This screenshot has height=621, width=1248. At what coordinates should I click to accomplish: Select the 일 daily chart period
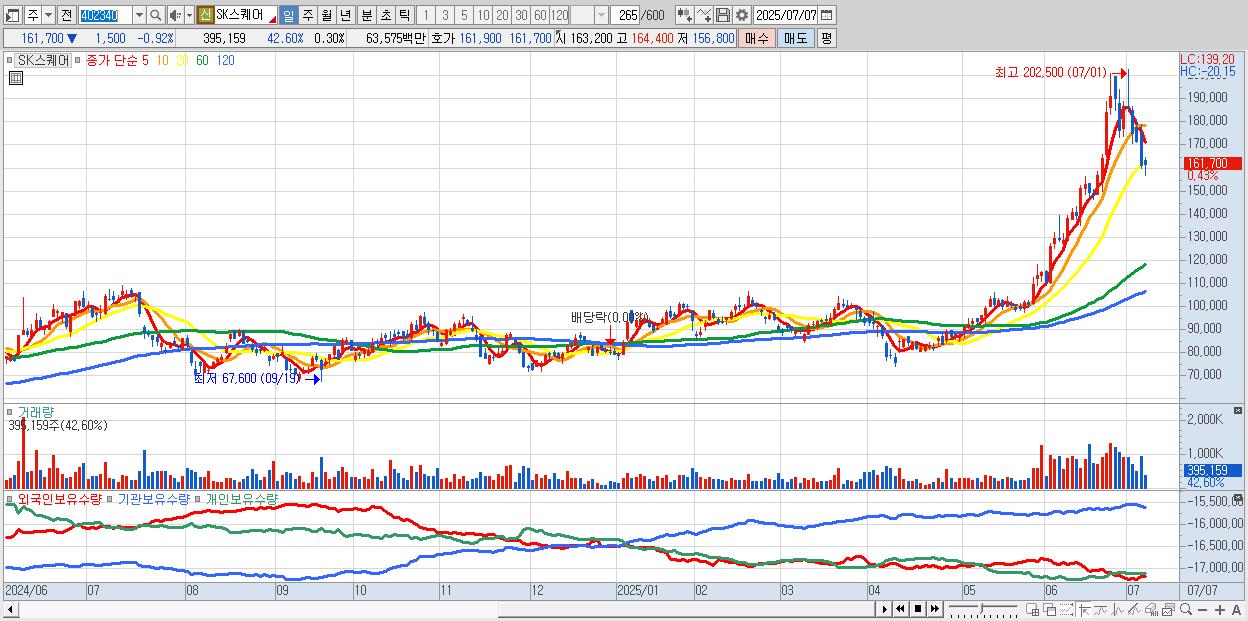288,15
